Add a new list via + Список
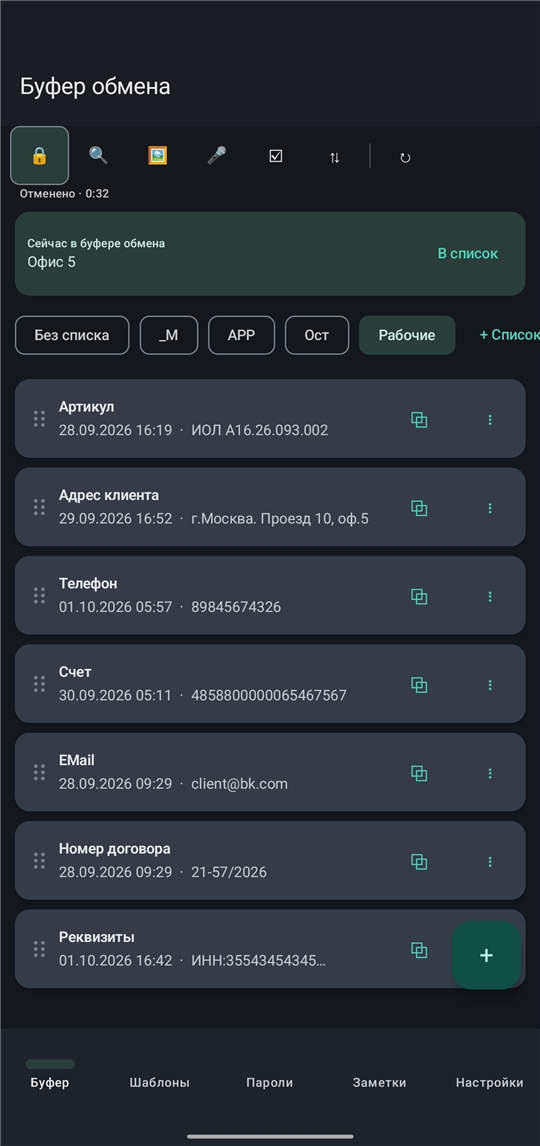Screen dimensions: 540x1146 click(509, 335)
